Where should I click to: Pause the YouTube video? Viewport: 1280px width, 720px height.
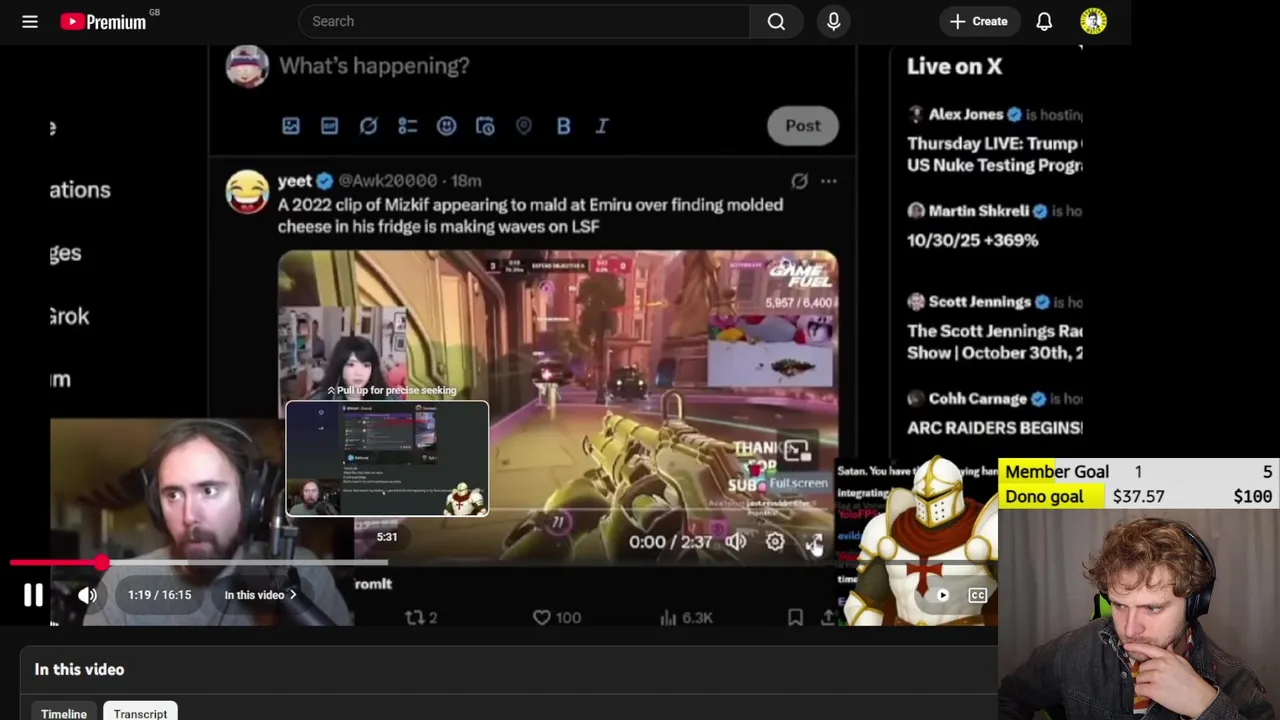pos(33,595)
